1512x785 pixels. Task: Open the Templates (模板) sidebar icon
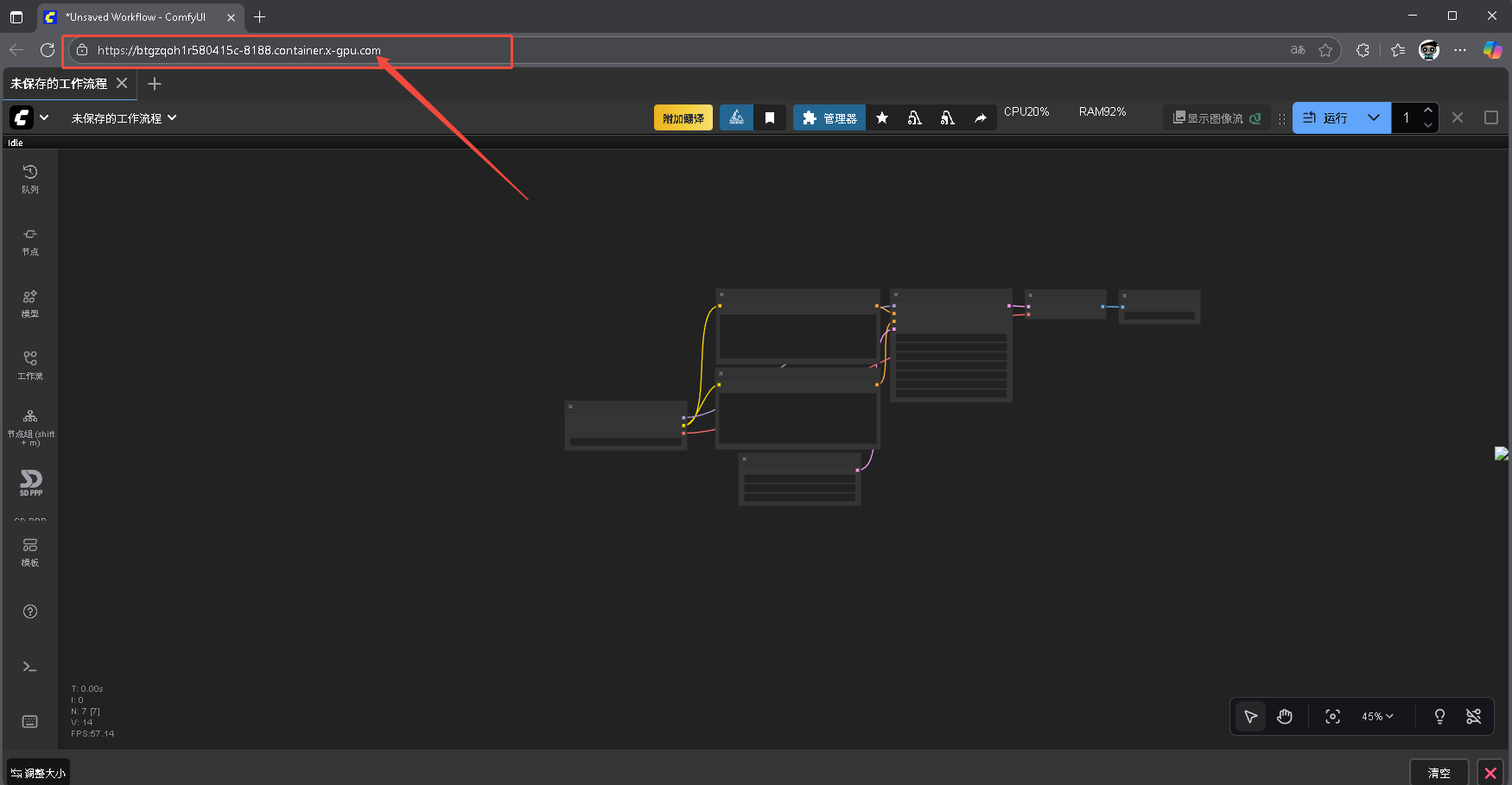point(30,551)
